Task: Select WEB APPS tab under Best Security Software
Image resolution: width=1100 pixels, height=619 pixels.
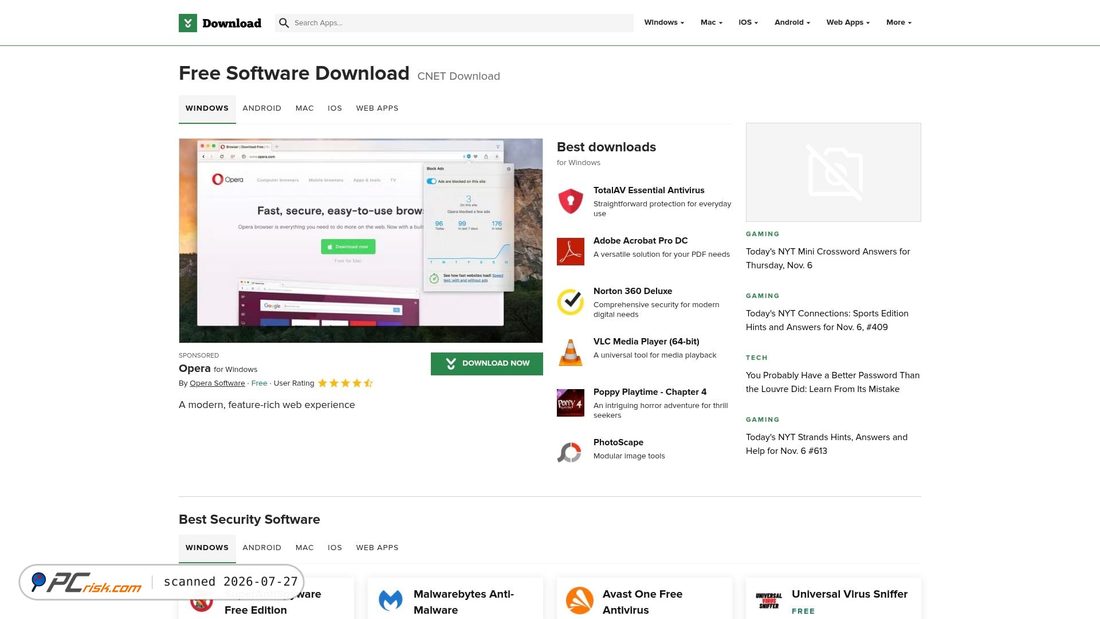Action: tap(377, 548)
